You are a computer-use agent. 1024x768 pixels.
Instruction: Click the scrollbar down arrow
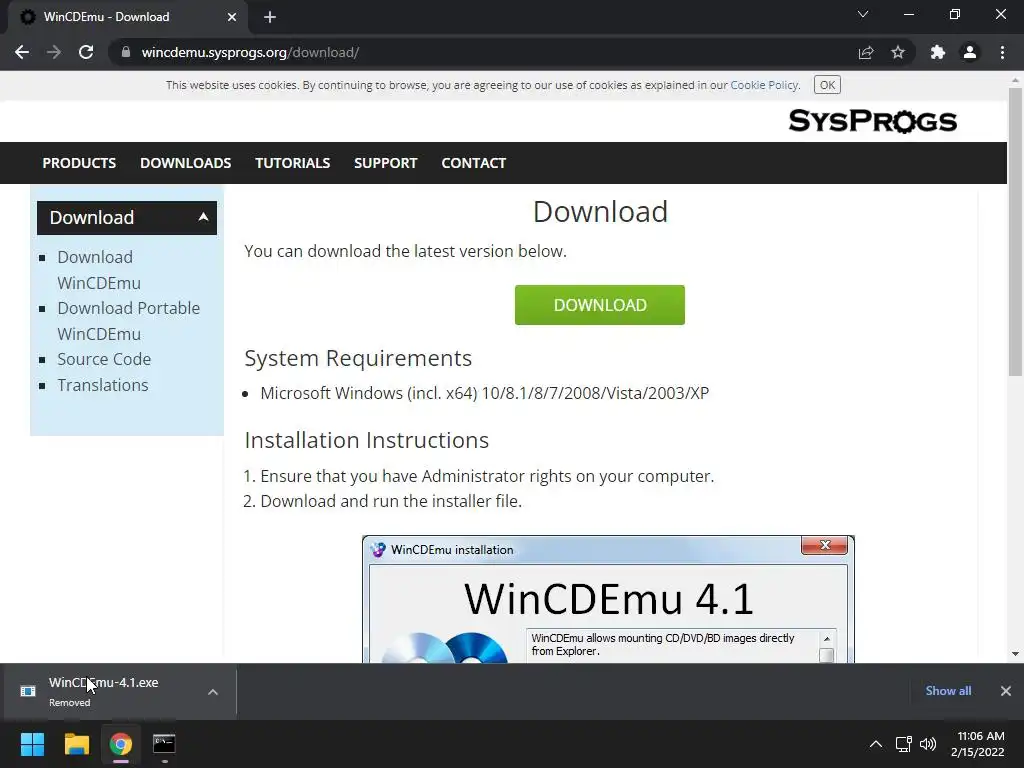(1015, 654)
